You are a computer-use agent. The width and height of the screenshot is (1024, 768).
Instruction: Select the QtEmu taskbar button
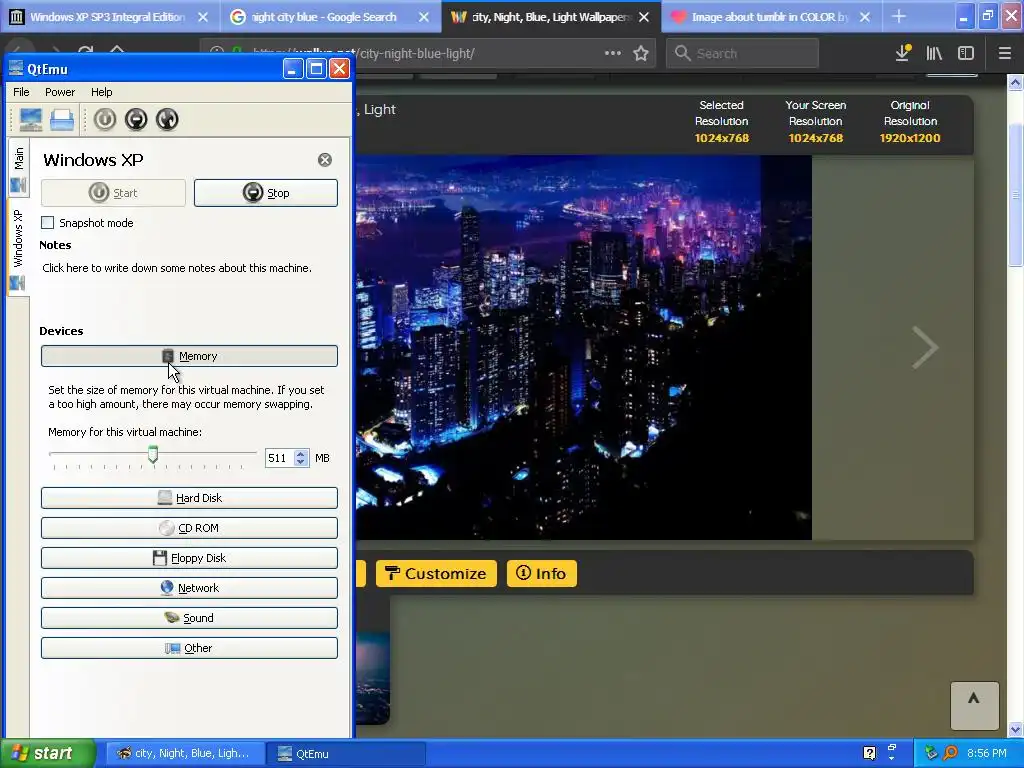pyautogui.click(x=346, y=754)
